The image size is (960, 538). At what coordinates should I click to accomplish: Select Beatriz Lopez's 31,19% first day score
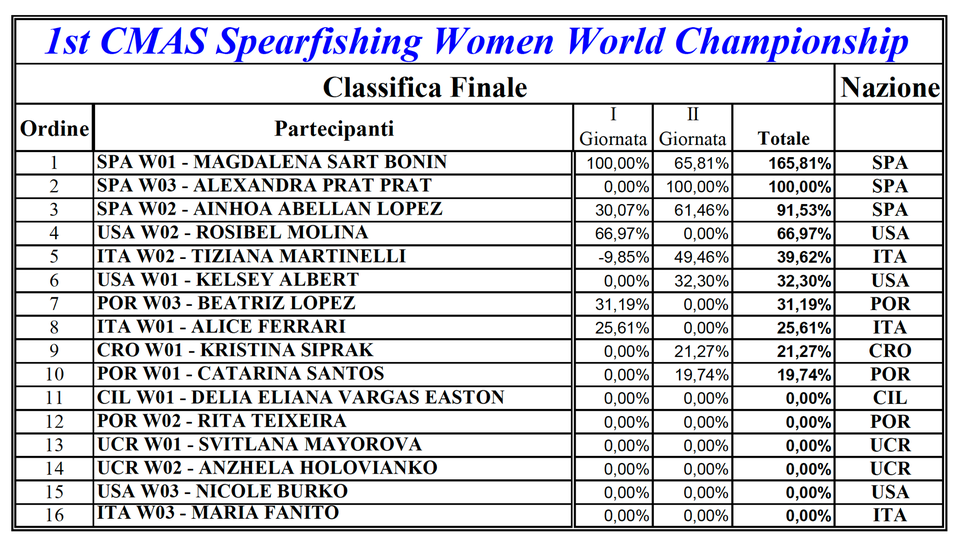point(613,304)
